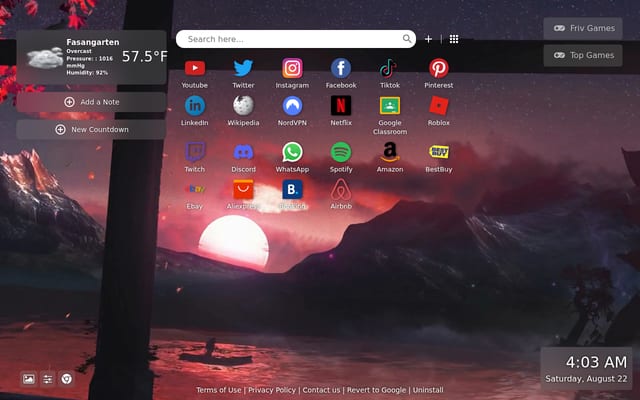Image resolution: width=640 pixels, height=400 pixels.
Task: Click the Chrome icon at bottom left
Action: [67, 379]
